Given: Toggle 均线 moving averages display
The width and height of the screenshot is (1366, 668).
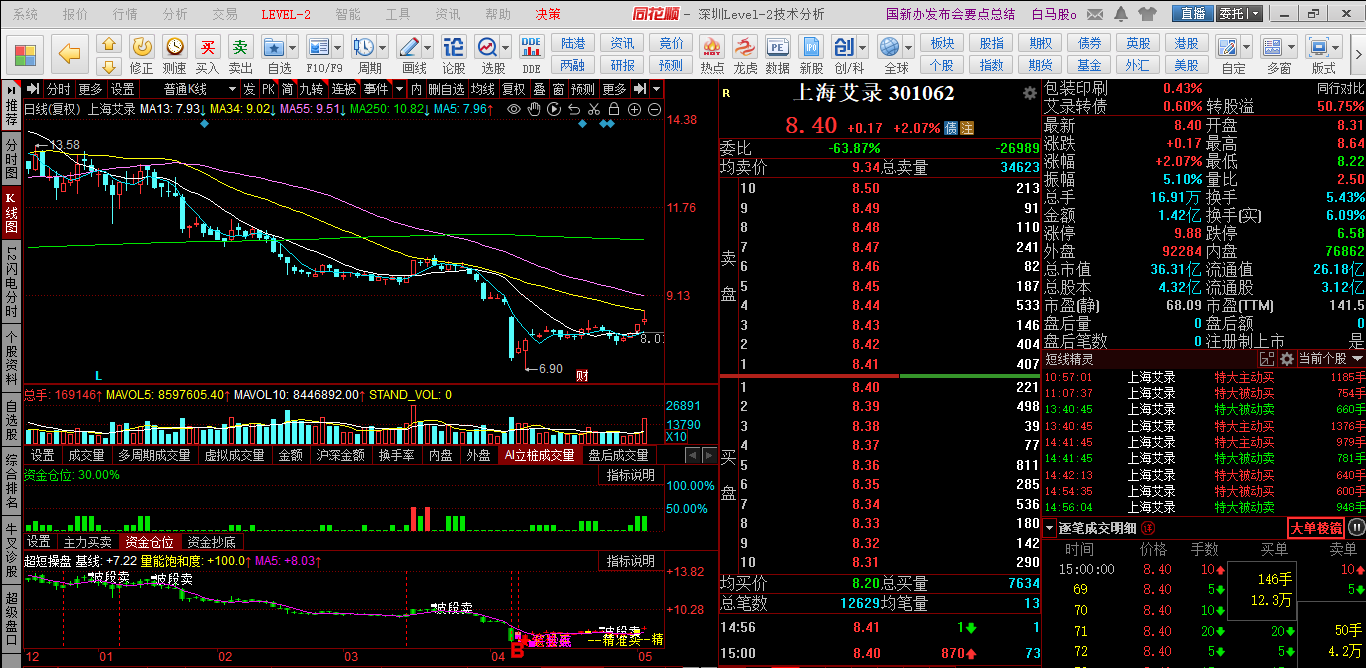Looking at the screenshot, I should (484, 89).
